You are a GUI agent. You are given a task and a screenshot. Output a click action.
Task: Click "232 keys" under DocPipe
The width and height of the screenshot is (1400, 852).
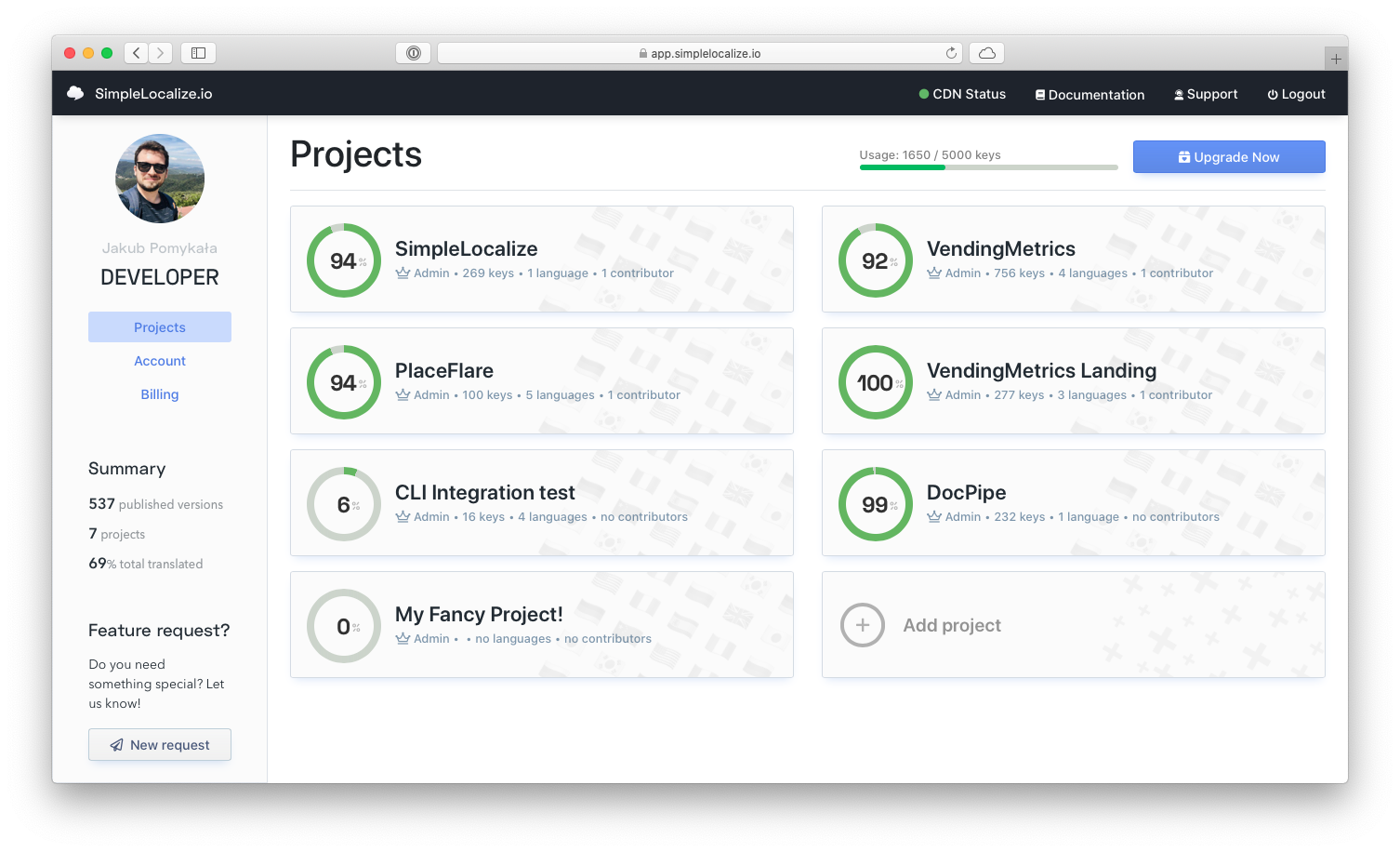1020,516
